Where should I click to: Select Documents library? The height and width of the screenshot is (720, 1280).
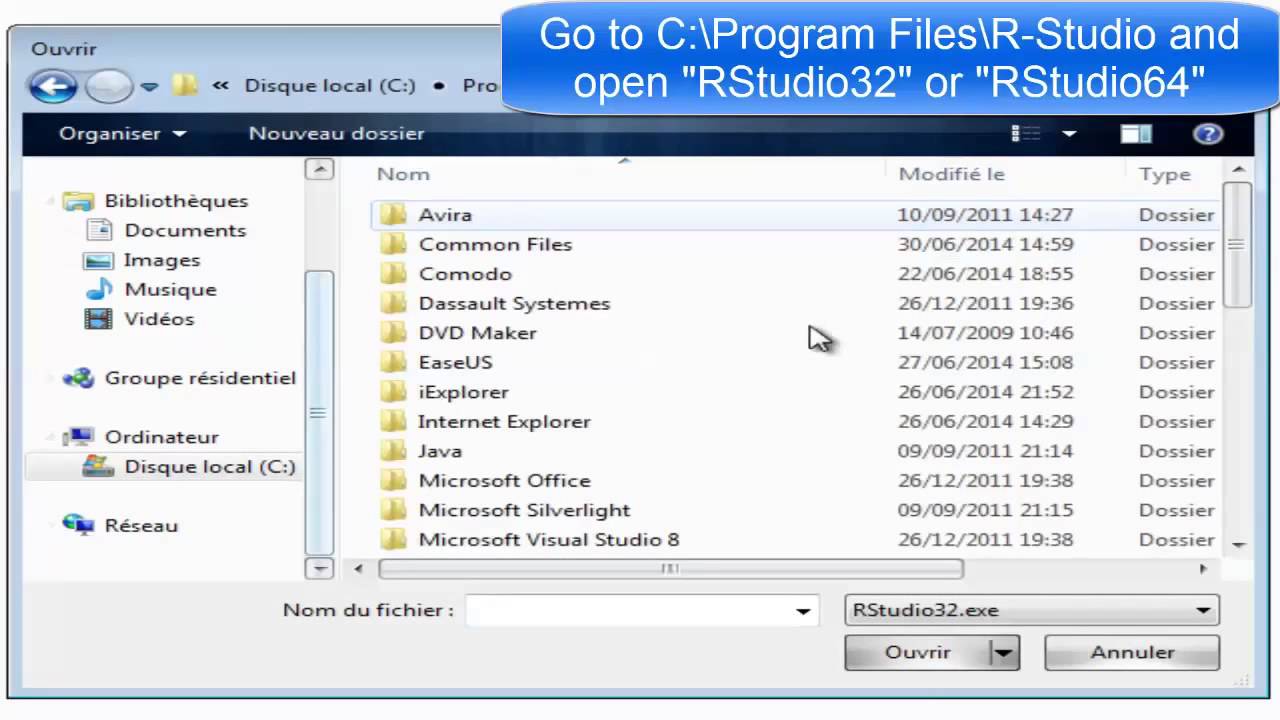pyautogui.click(x=185, y=230)
